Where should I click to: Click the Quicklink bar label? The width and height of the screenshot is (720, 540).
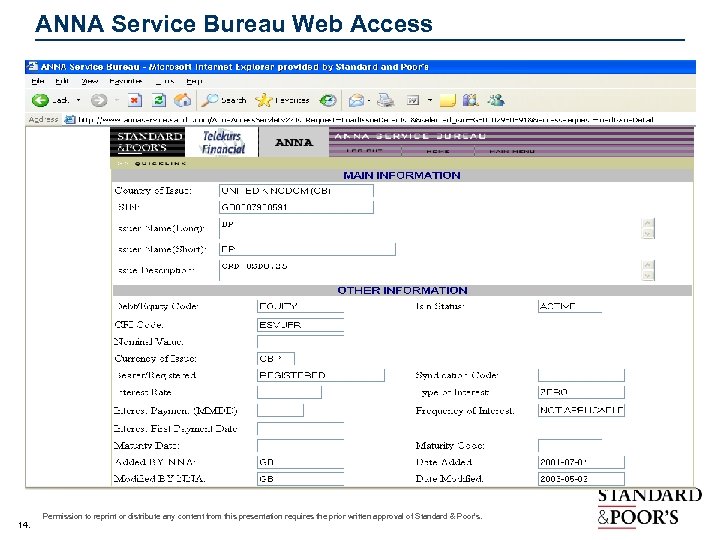tap(160, 163)
